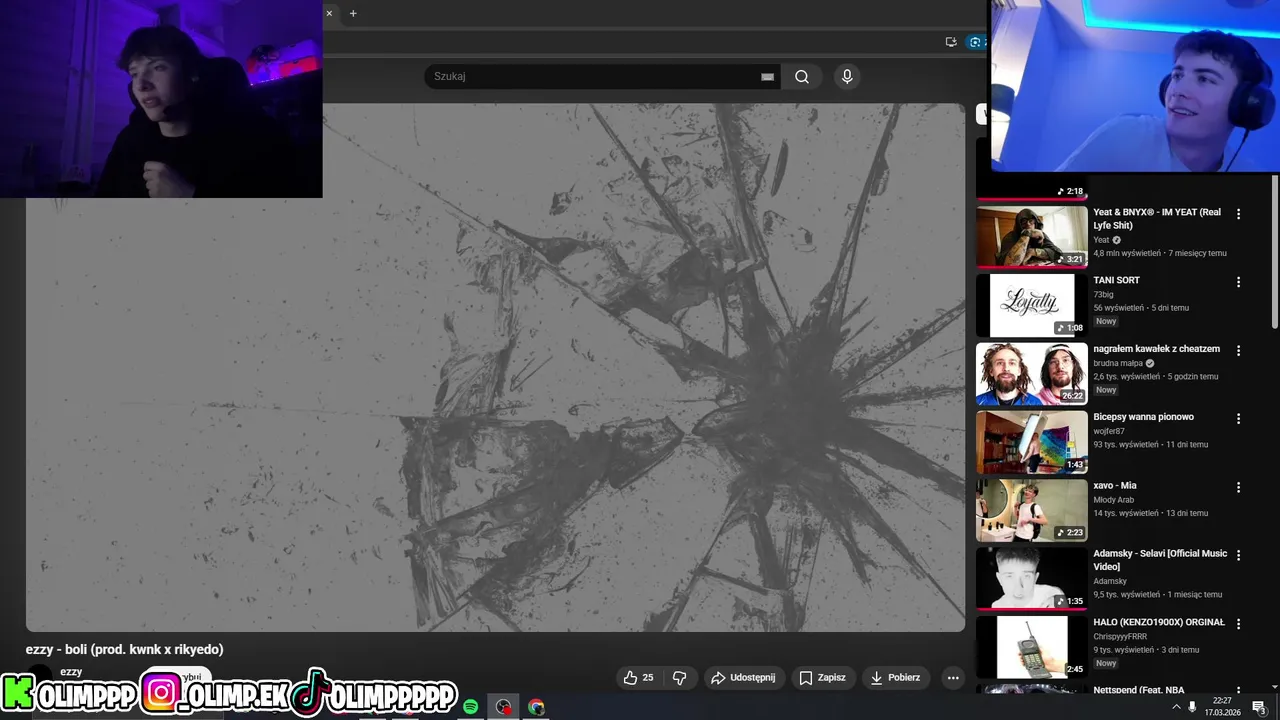Open 'HALO (KENZO1900X) ORGINAŁ' title
The width and height of the screenshot is (1280, 720).
tap(1159, 622)
